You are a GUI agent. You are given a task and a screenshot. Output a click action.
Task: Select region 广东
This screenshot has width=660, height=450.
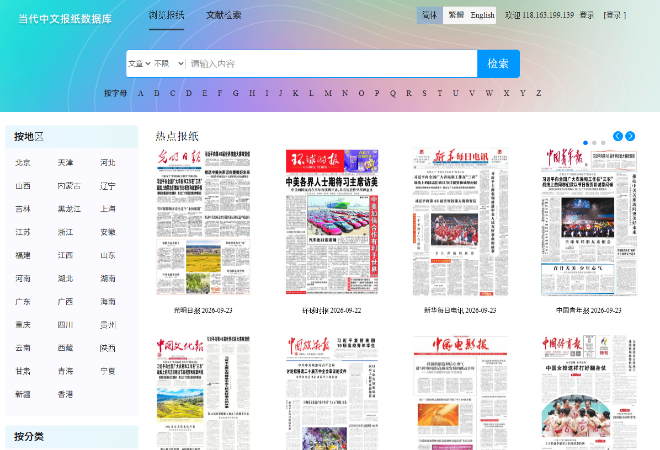pos(23,301)
